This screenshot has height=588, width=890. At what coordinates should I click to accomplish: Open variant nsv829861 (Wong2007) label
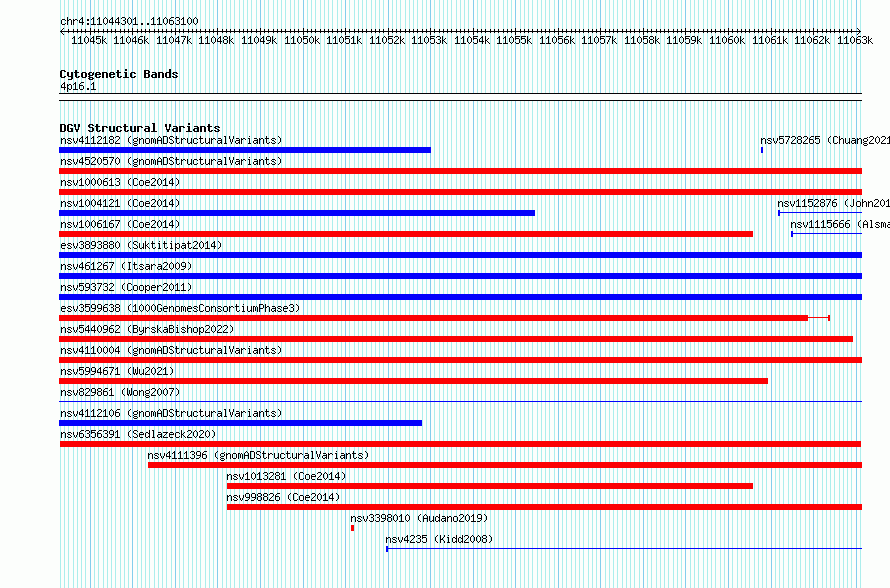click(120, 392)
